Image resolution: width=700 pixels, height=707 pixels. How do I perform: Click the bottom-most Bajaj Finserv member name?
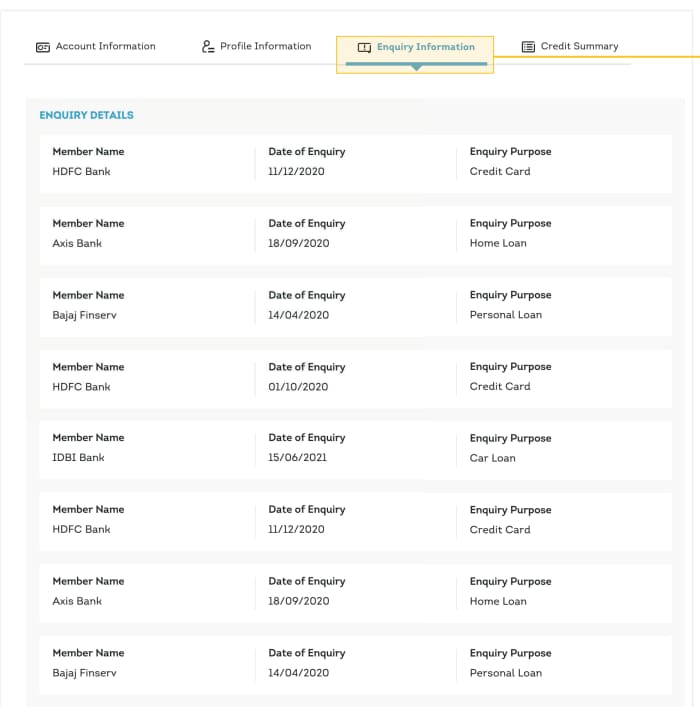click(84, 673)
